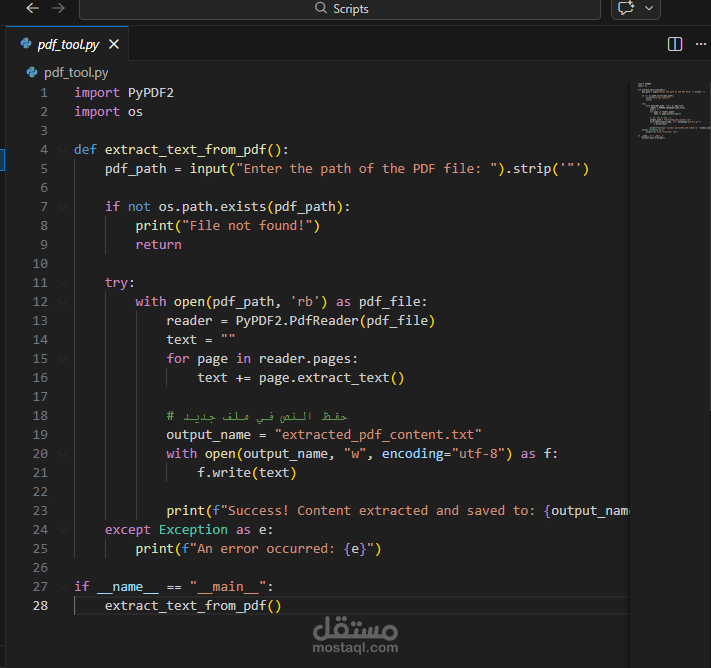Image resolution: width=711 pixels, height=668 pixels.
Task: Go back with the left arrow
Action: [32, 8]
